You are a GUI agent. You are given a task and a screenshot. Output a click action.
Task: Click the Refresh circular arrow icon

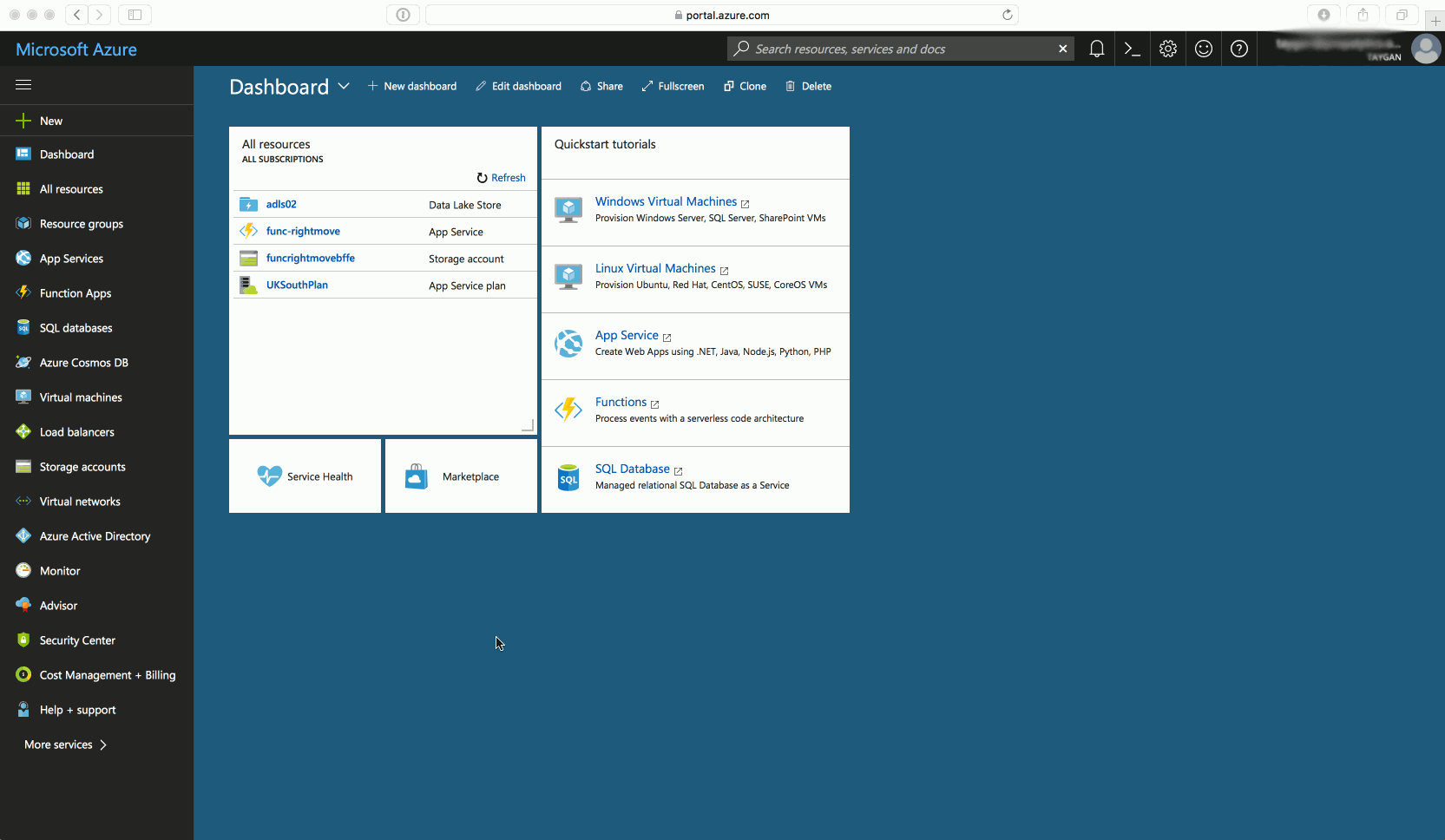coord(482,177)
